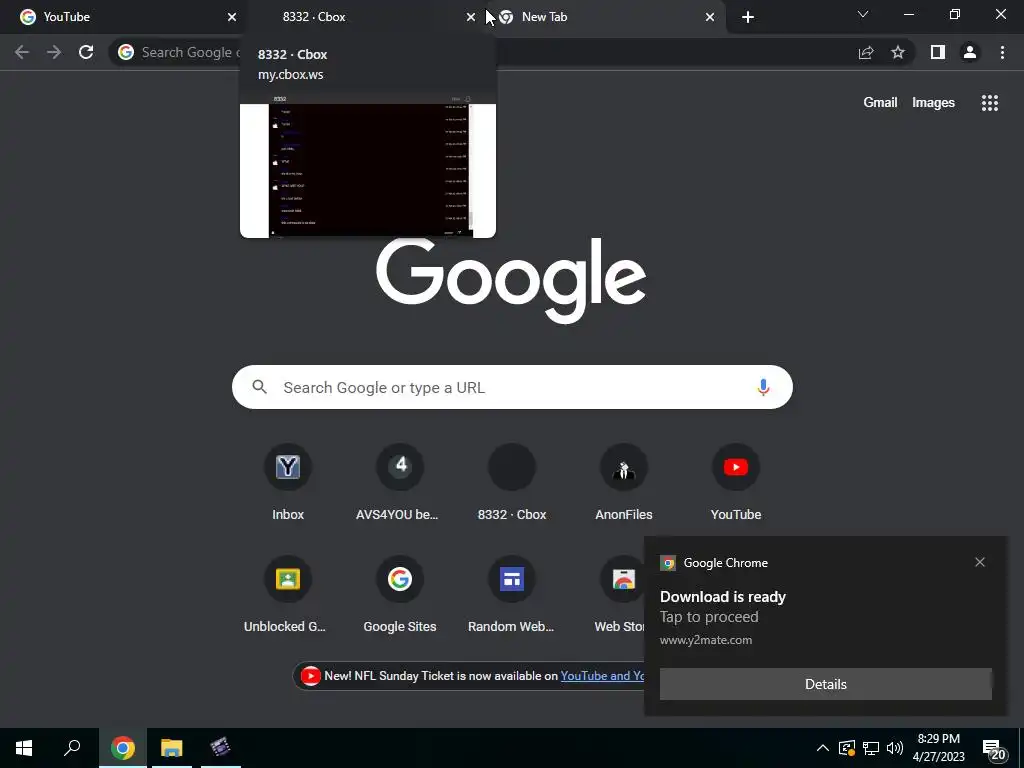Open the Windows notification center
This screenshot has height=768, width=1024.
point(993,749)
